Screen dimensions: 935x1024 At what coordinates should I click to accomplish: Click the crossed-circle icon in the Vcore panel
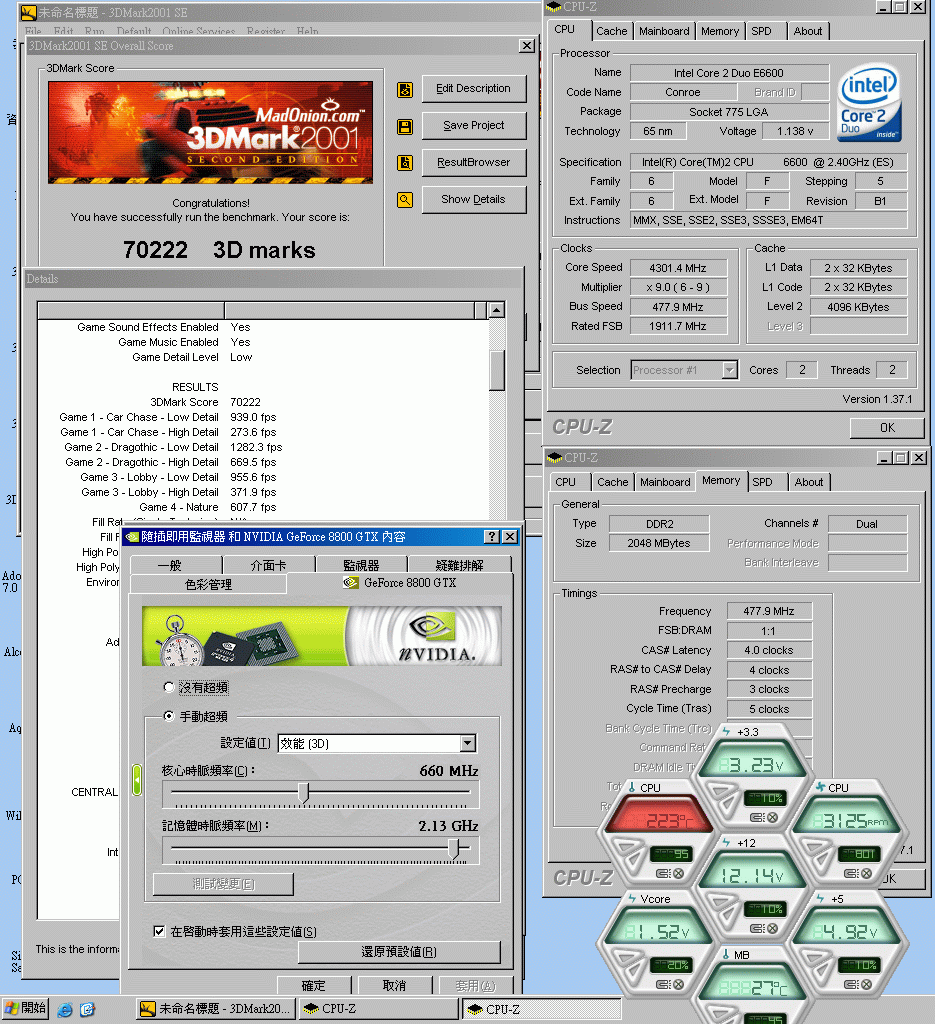pyautogui.click(x=678, y=984)
